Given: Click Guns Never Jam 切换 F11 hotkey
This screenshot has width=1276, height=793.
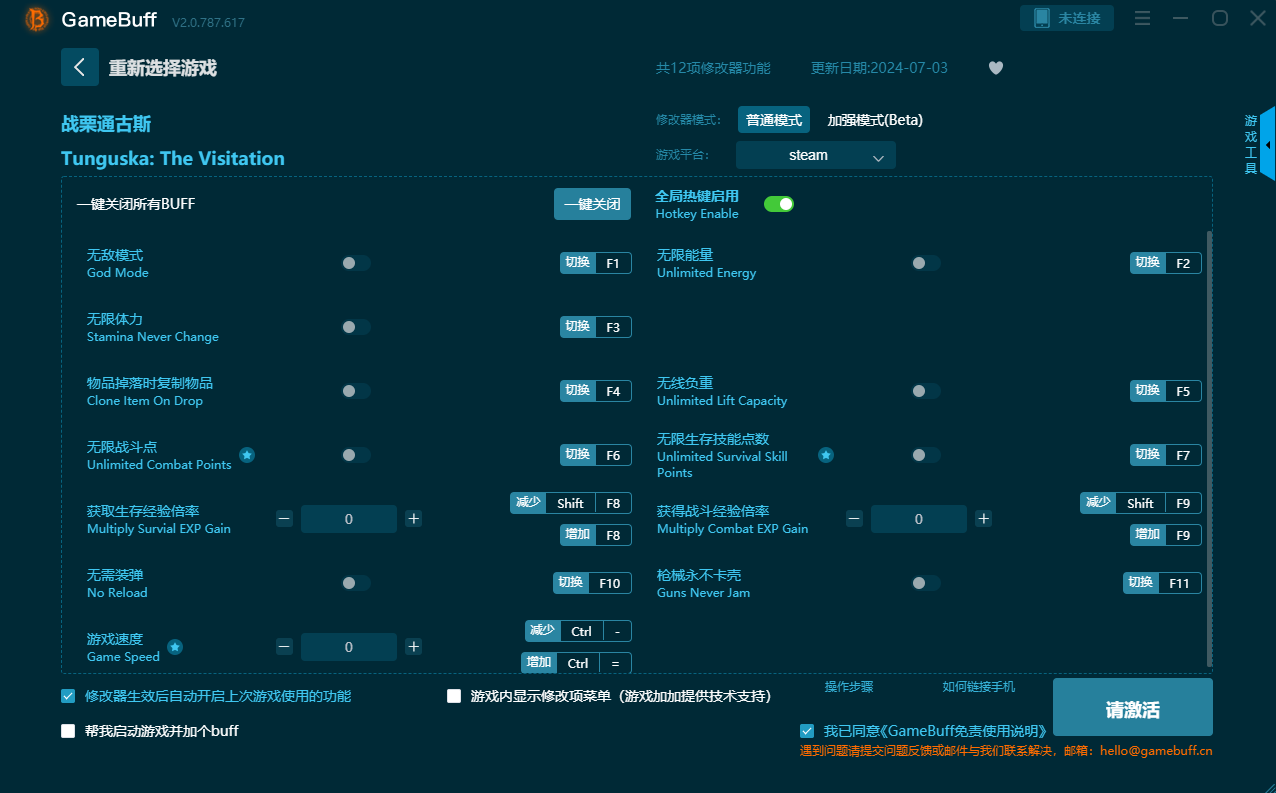Looking at the screenshot, I should (1162, 583).
